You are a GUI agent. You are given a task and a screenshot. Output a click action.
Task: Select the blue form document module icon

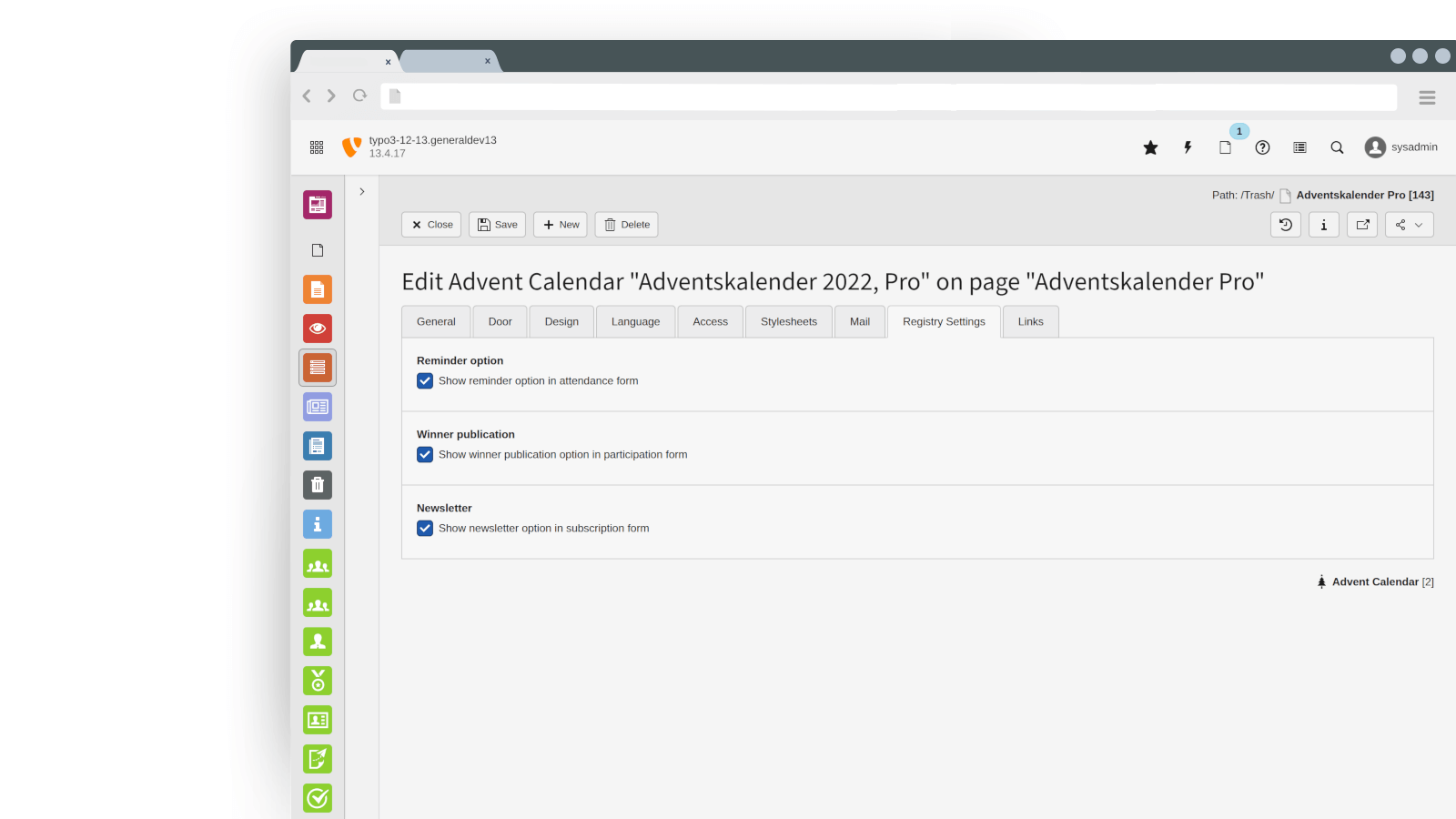point(318,446)
